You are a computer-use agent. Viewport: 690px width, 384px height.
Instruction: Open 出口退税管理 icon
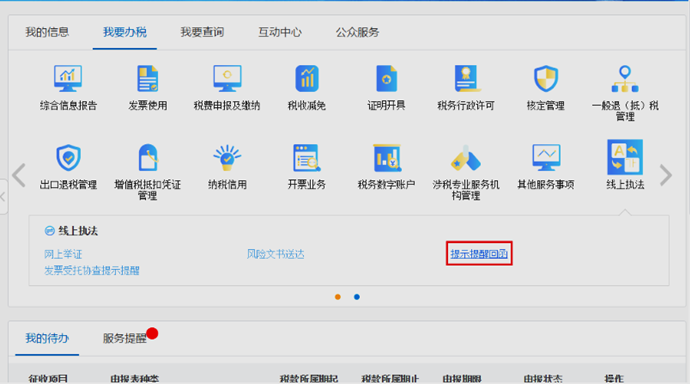point(68,157)
